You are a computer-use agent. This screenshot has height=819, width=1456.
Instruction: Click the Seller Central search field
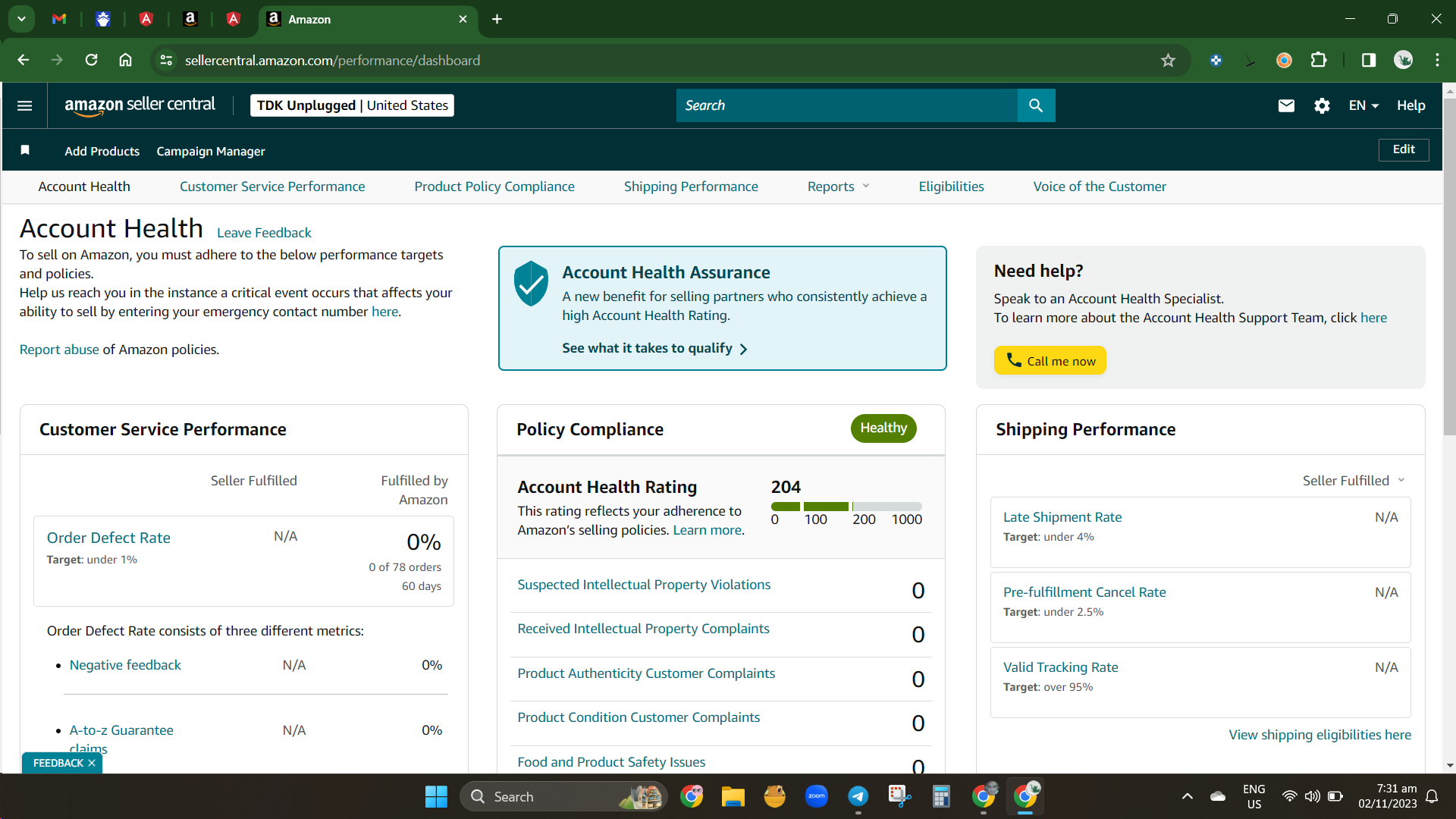(x=846, y=105)
